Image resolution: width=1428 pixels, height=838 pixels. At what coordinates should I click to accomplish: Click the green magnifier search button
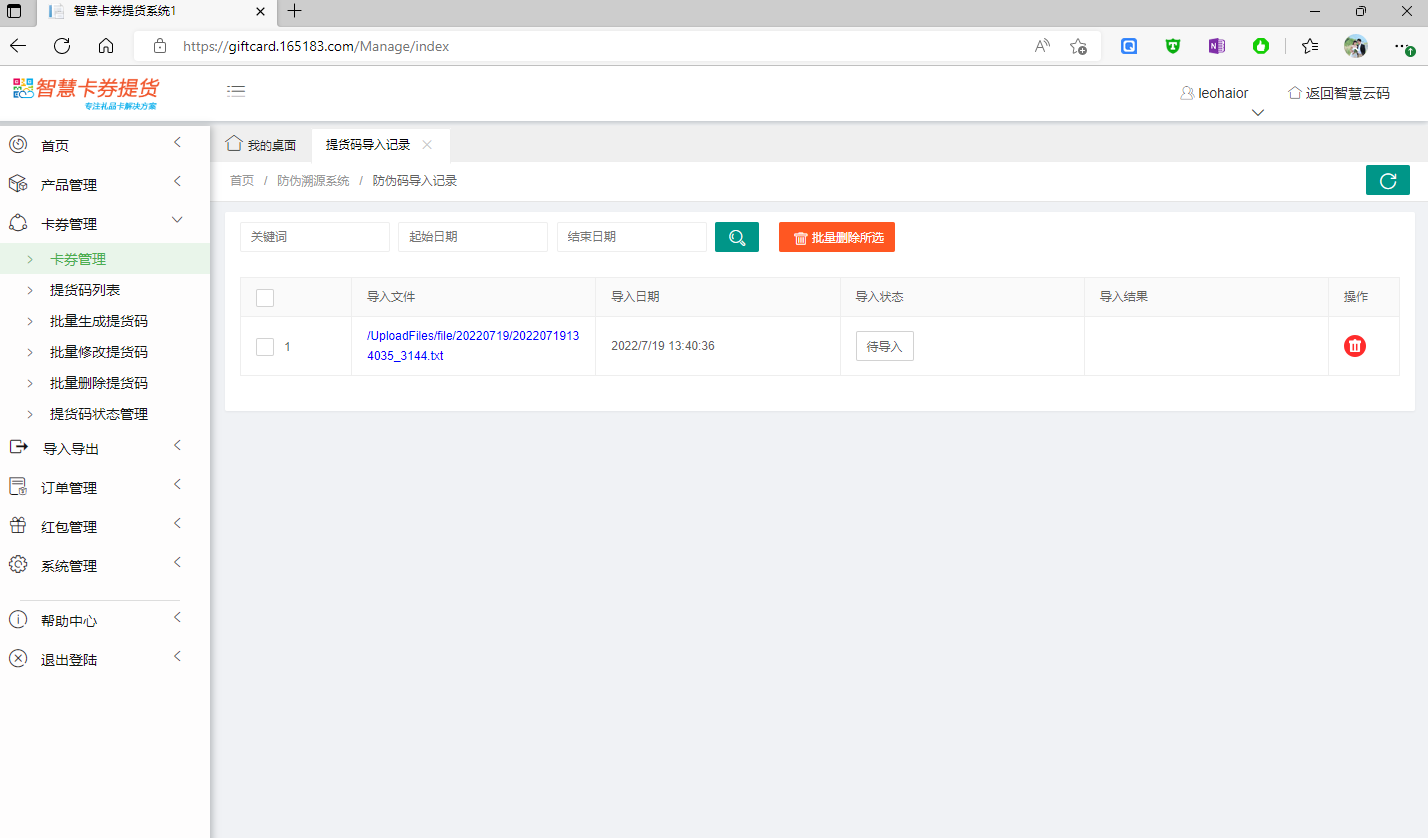click(x=737, y=237)
